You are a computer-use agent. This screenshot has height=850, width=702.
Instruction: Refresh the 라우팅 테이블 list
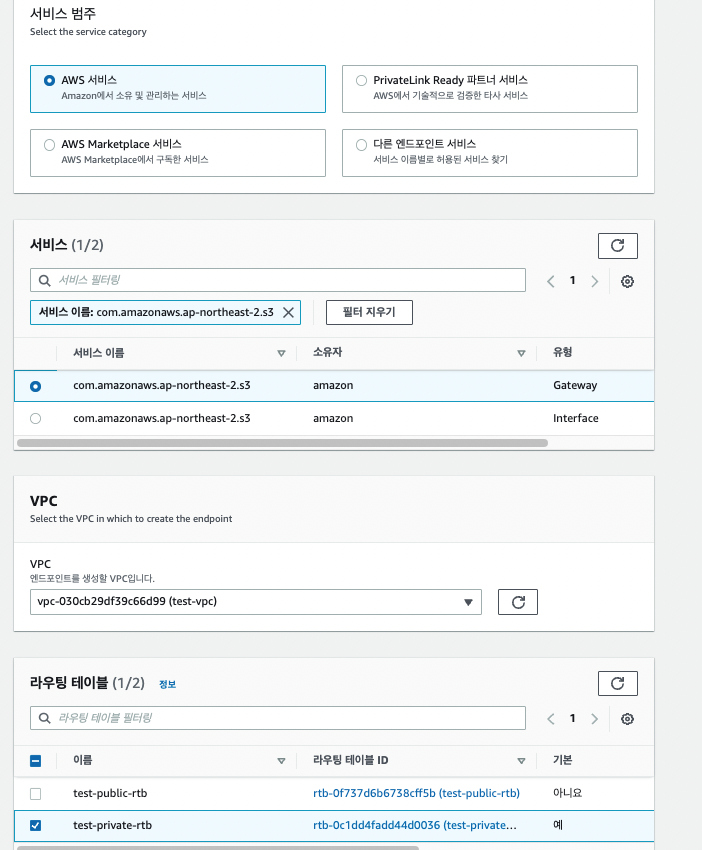tap(617, 683)
